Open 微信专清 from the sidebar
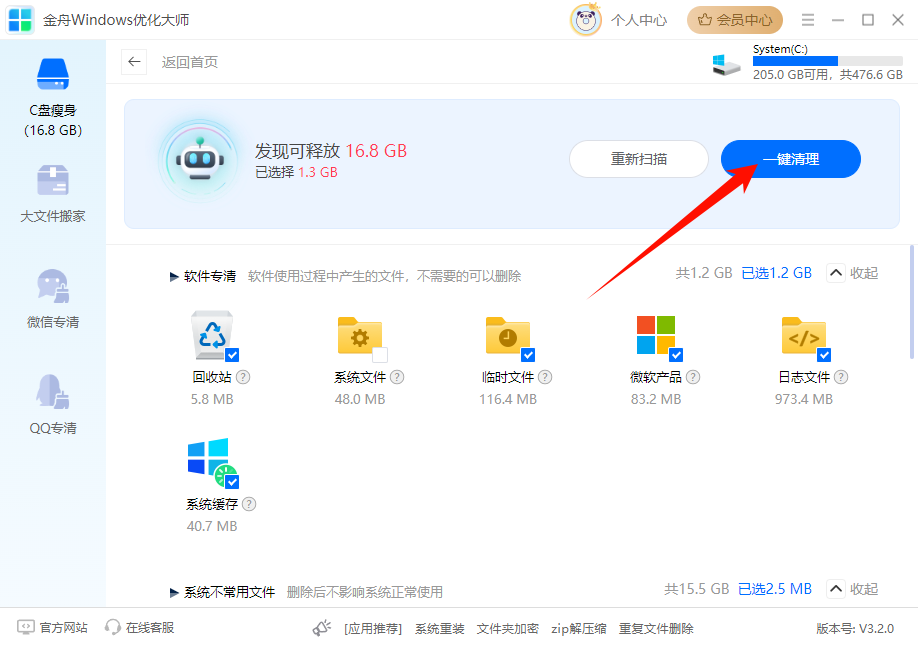Image resolution: width=918 pixels, height=647 pixels. tap(52, 300)
